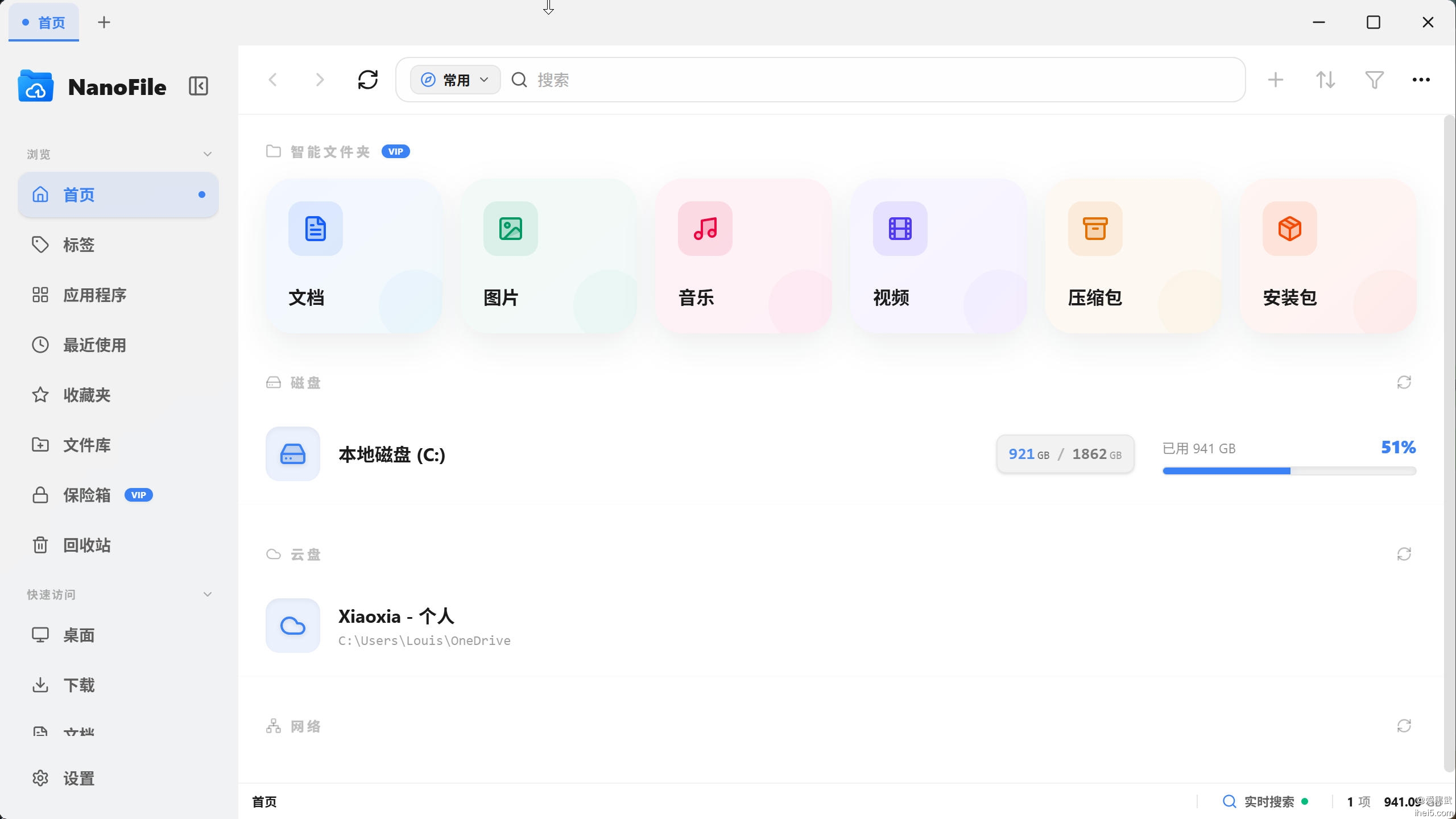This screenshot has height=819, width=1456.
Task: Open the 视频 smart folder card
Action: pos(938,256)
